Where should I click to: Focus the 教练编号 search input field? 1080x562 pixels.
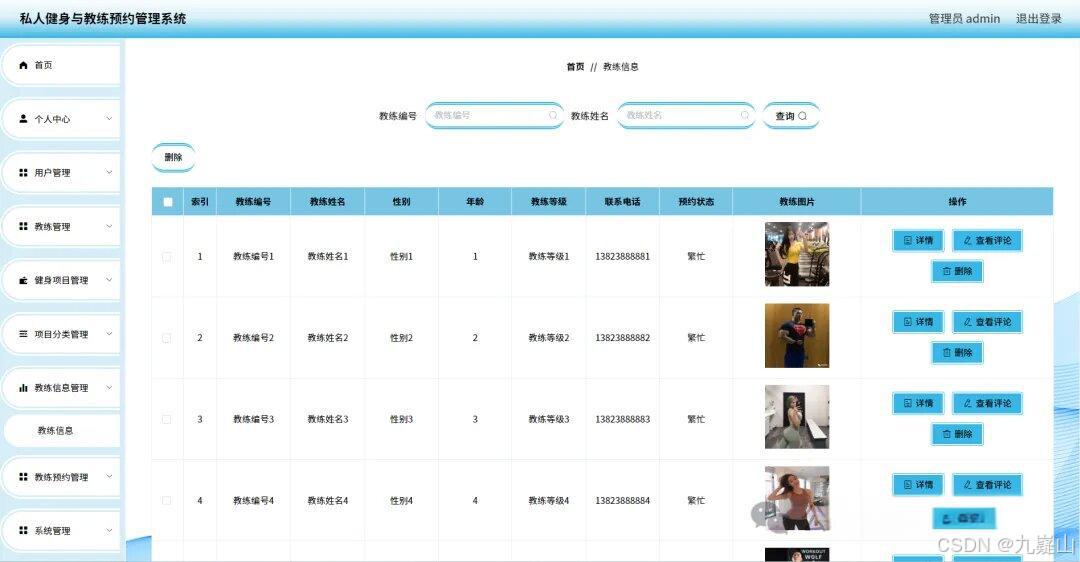[494, 116]
